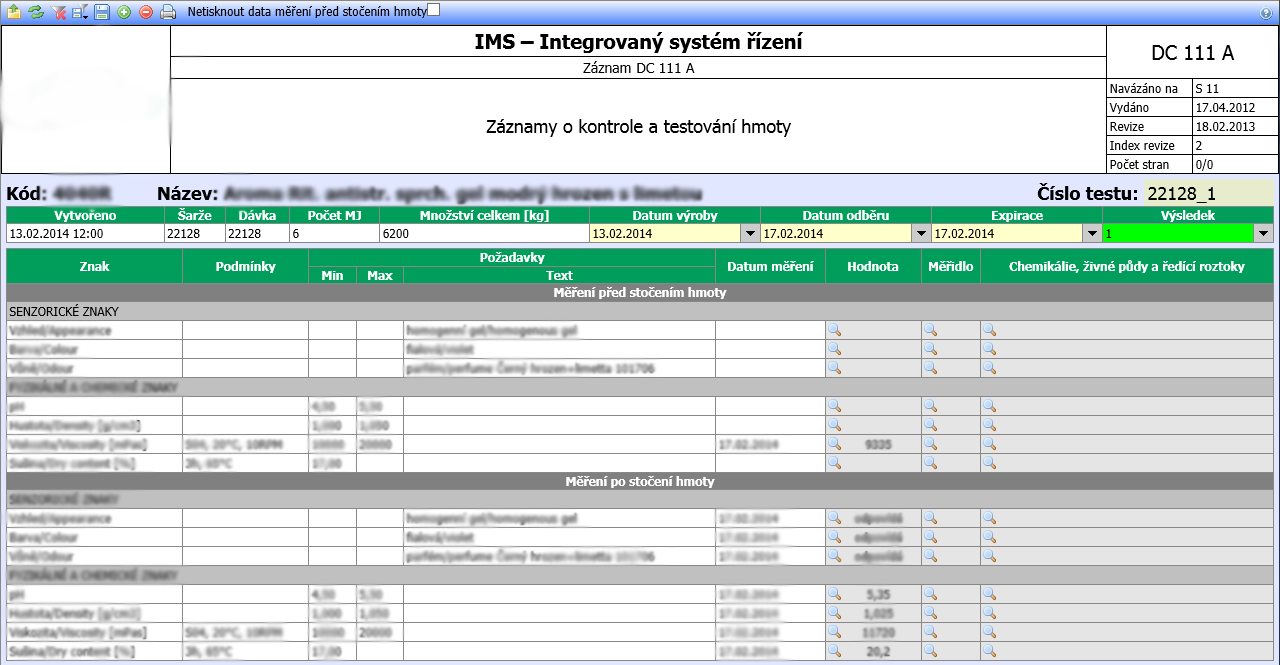Open the Datum výroby date dropdown arrow
Image resolution: width=1280 pixels, height=665 pixels.
750,233
